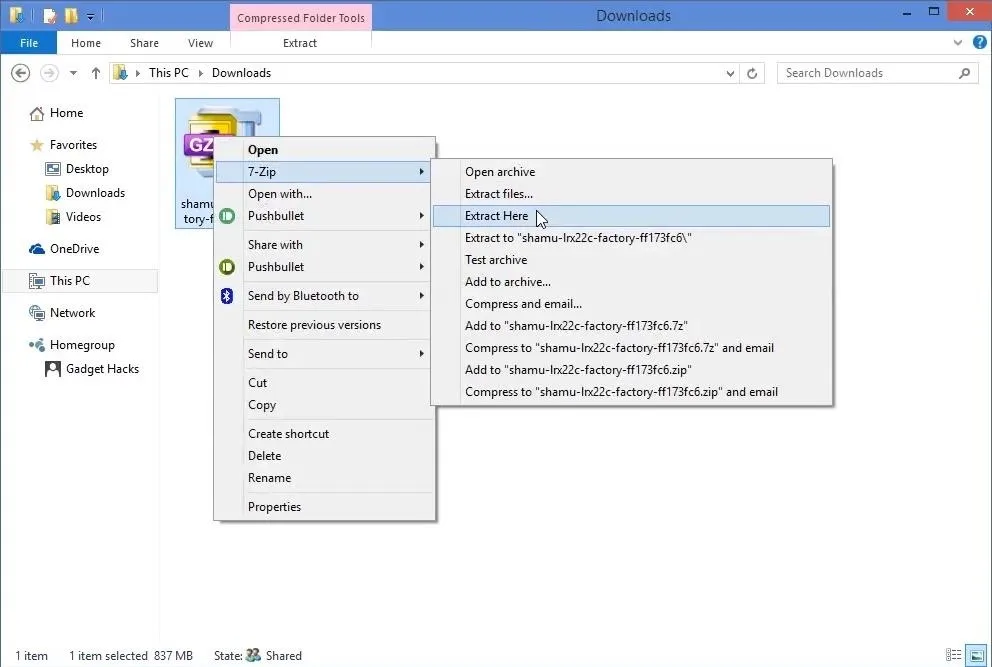Switch to the View ribbon tab
Image resolution: width=992 pixels, height=667 pixels.
click(200, 43)
